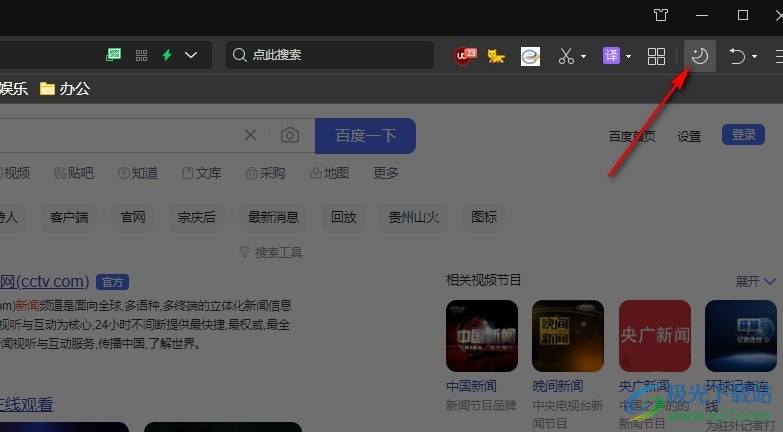The height and width of the screenshot is (432, 783).
Task: Switch to the 文库 tab
Action: 202,173
